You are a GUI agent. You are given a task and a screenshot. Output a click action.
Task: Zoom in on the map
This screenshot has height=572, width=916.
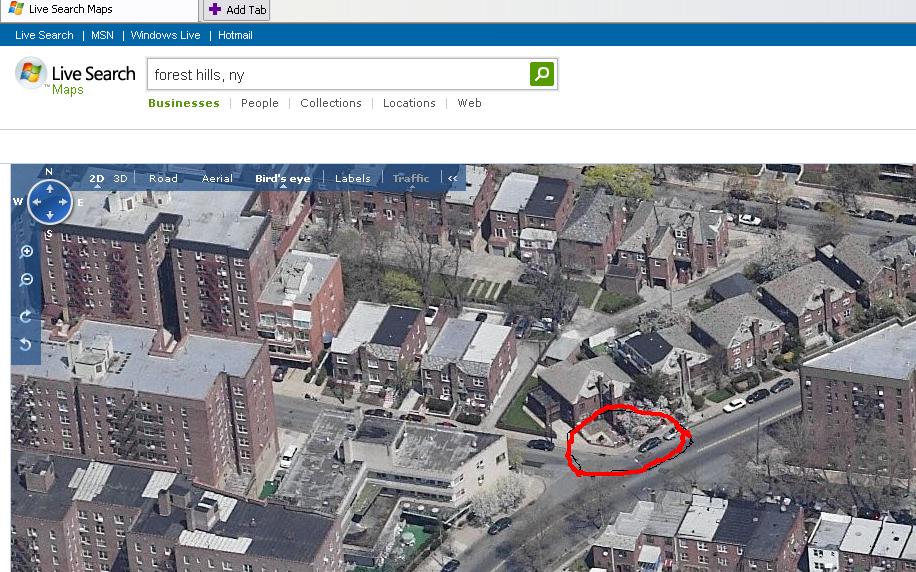point(27,252)
